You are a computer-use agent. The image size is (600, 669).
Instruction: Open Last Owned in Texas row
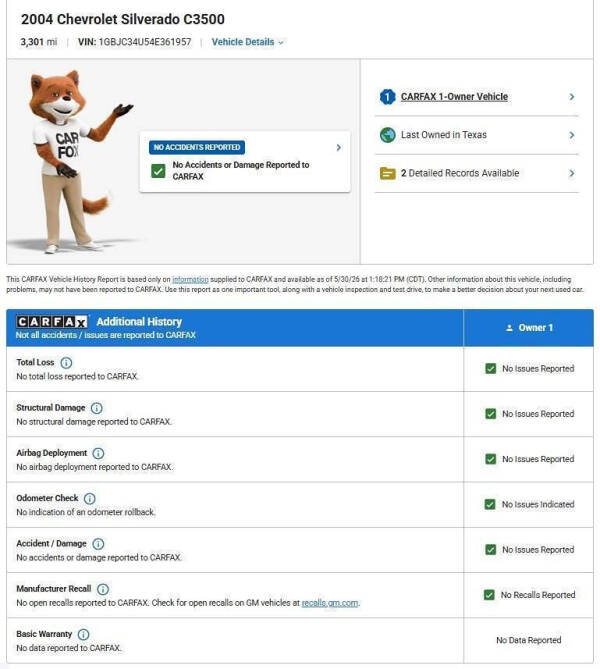(477, 135)
